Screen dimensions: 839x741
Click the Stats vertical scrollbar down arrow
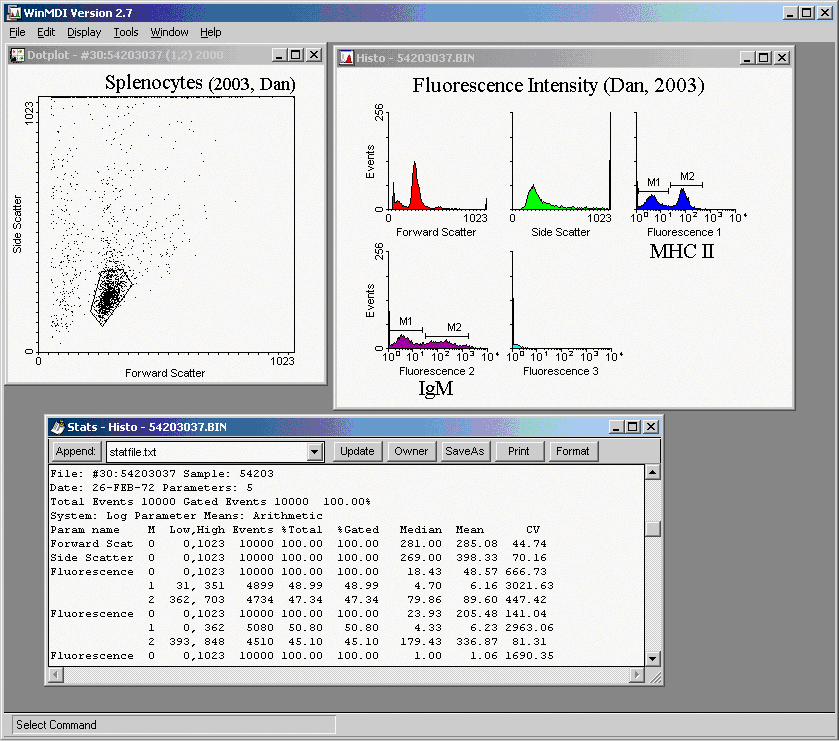653,658
